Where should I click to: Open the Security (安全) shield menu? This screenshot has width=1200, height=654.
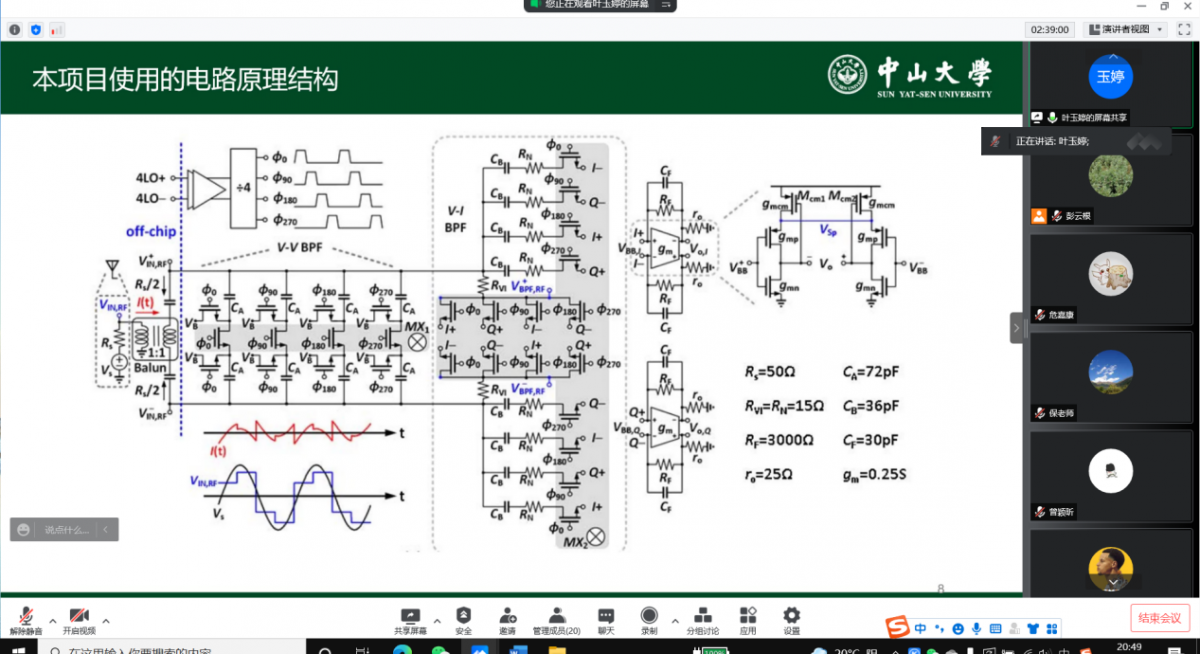pyautogui.click(x=463, y=620)
